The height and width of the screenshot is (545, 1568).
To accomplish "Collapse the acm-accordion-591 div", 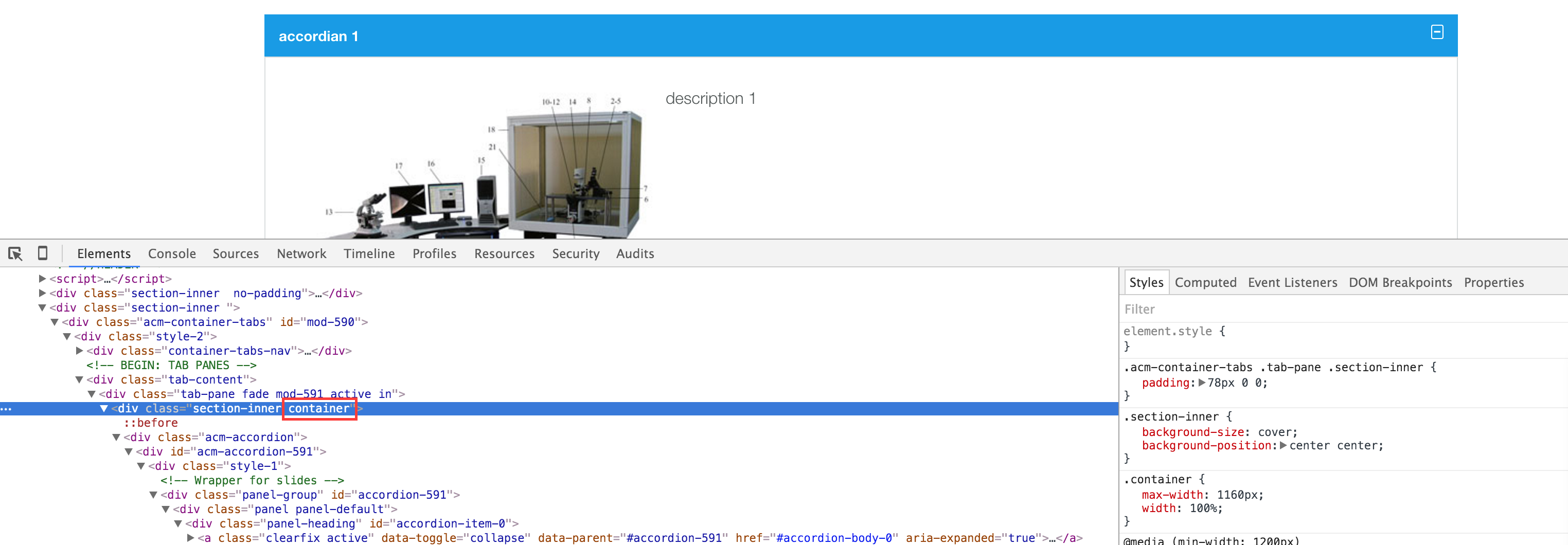I will click(129, 452).
